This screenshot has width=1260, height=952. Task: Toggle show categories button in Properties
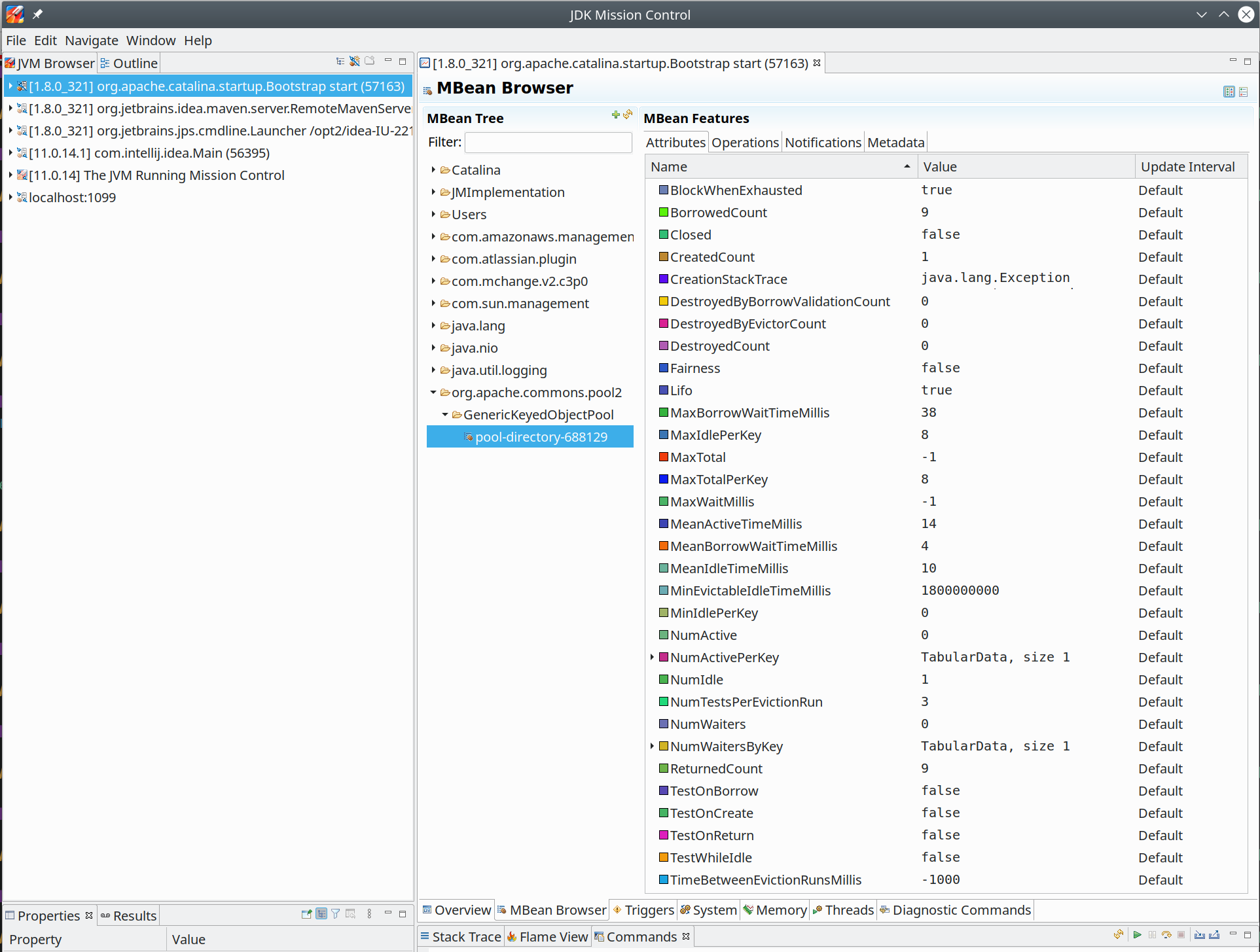tap(321, 914)
